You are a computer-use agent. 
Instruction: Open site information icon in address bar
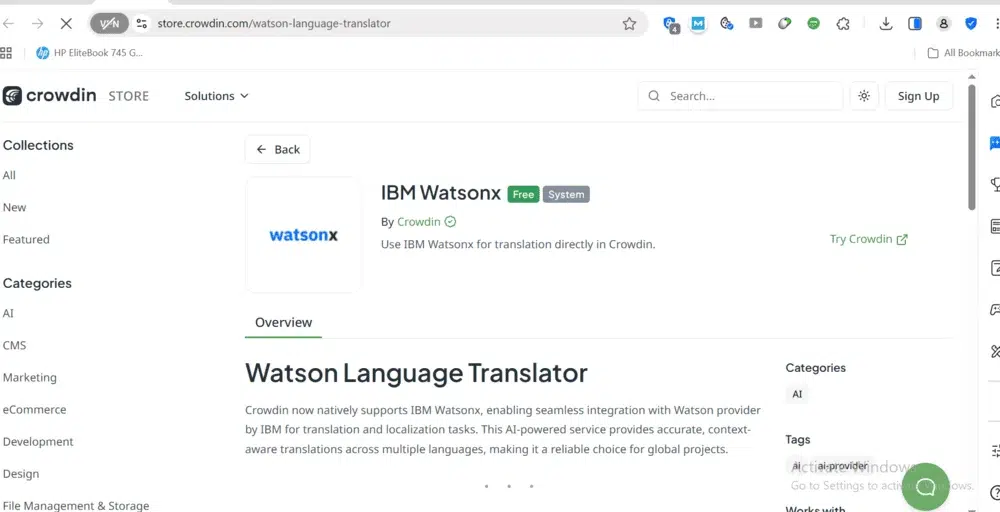[x=142, y=24]
